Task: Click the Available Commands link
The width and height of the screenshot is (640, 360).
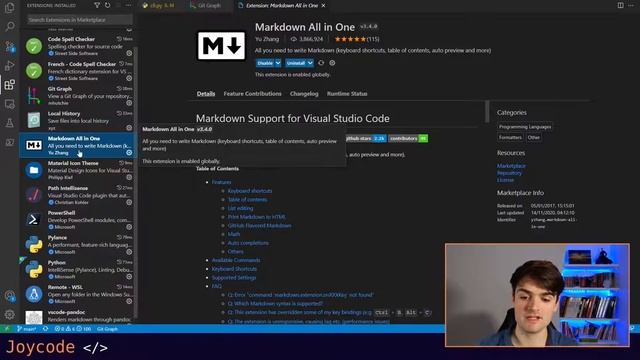Action: point(236,260)
